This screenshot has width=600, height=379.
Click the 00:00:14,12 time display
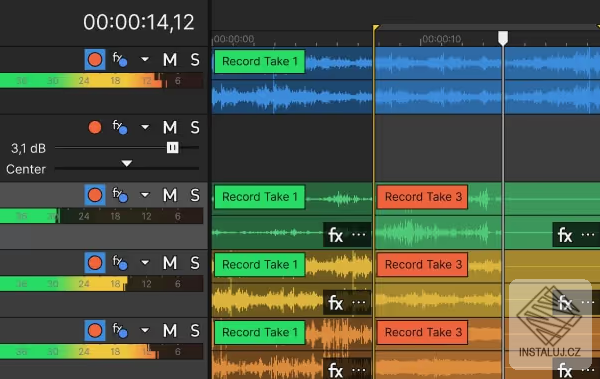pyautogui.click(x=139, y=22)
